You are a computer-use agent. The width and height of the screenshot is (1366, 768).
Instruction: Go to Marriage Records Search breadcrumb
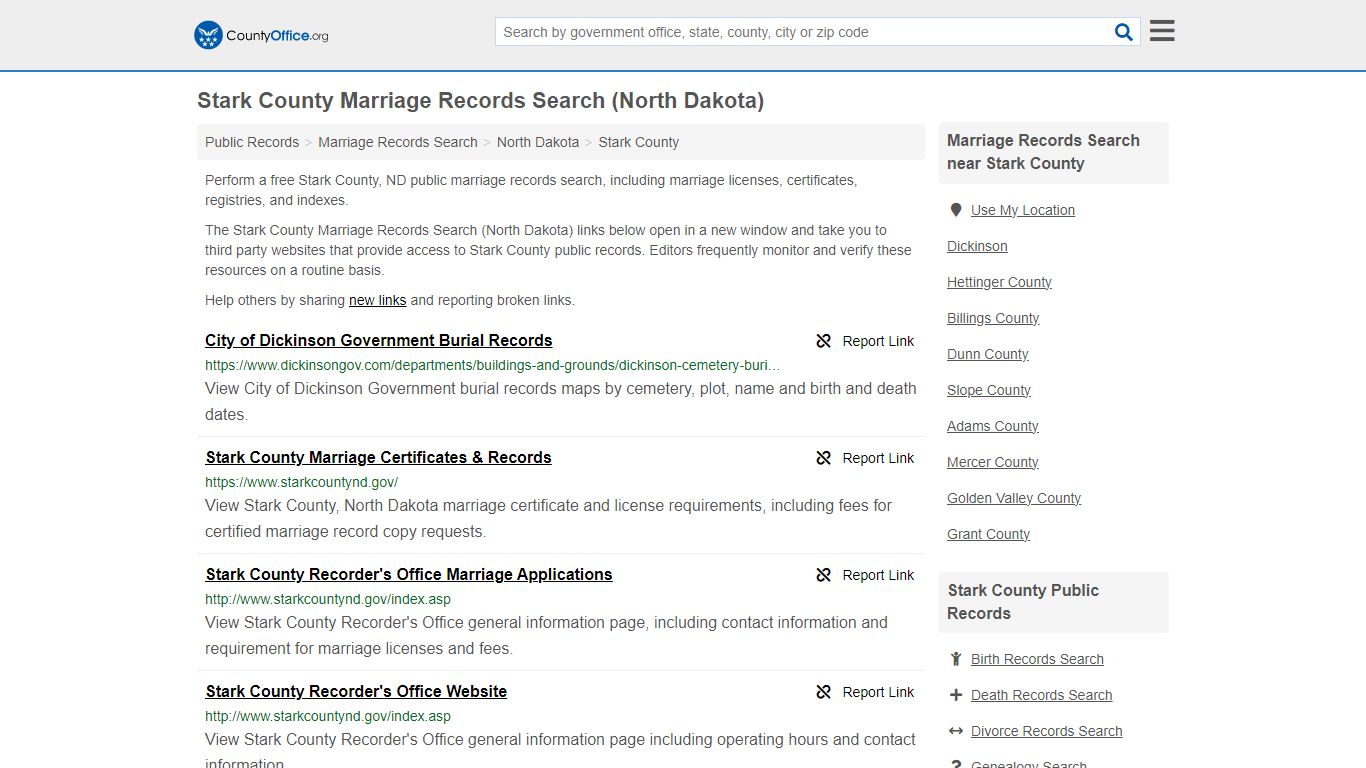[398, 142]
